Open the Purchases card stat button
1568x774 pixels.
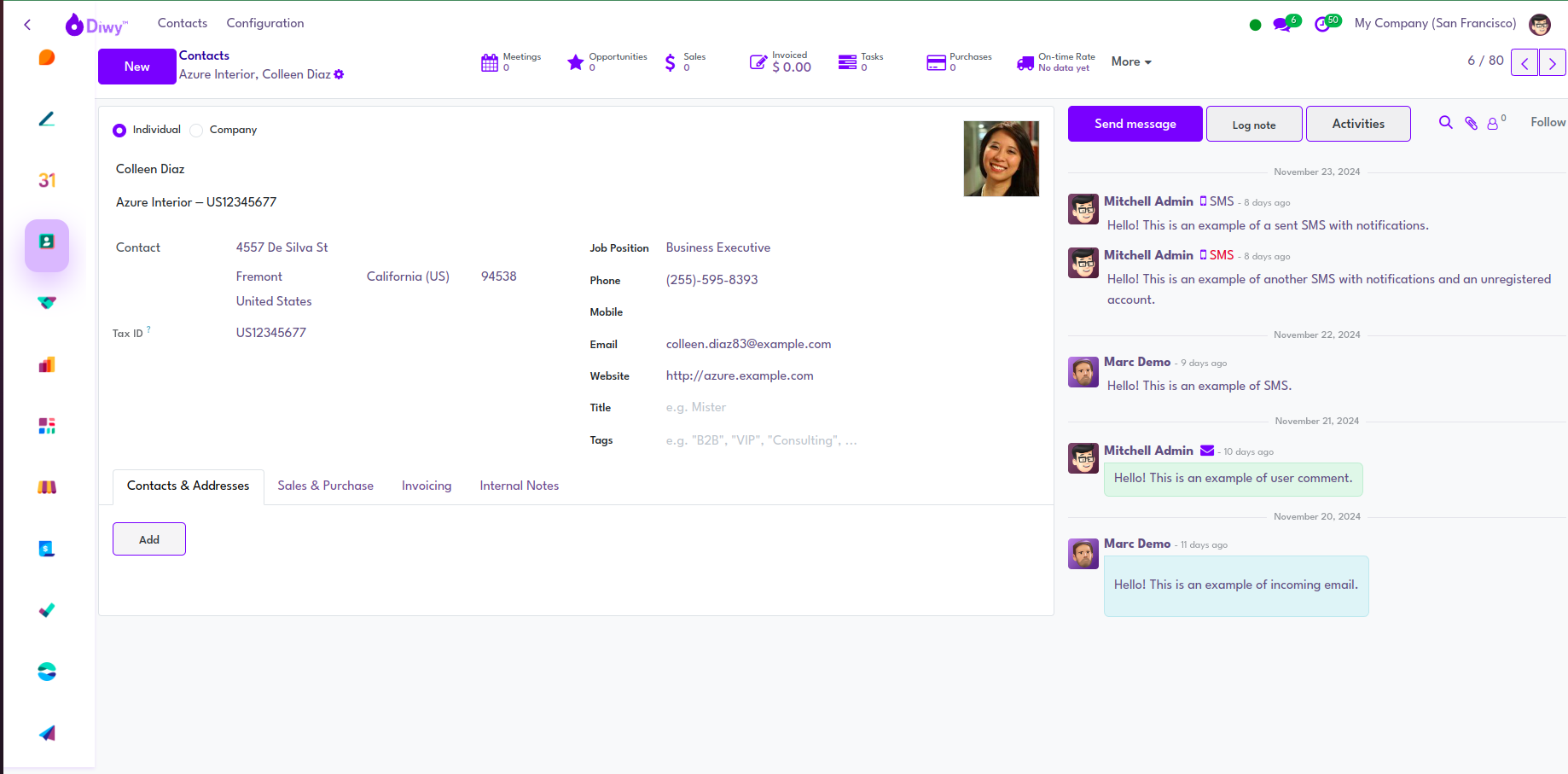(x=959, y=62)
